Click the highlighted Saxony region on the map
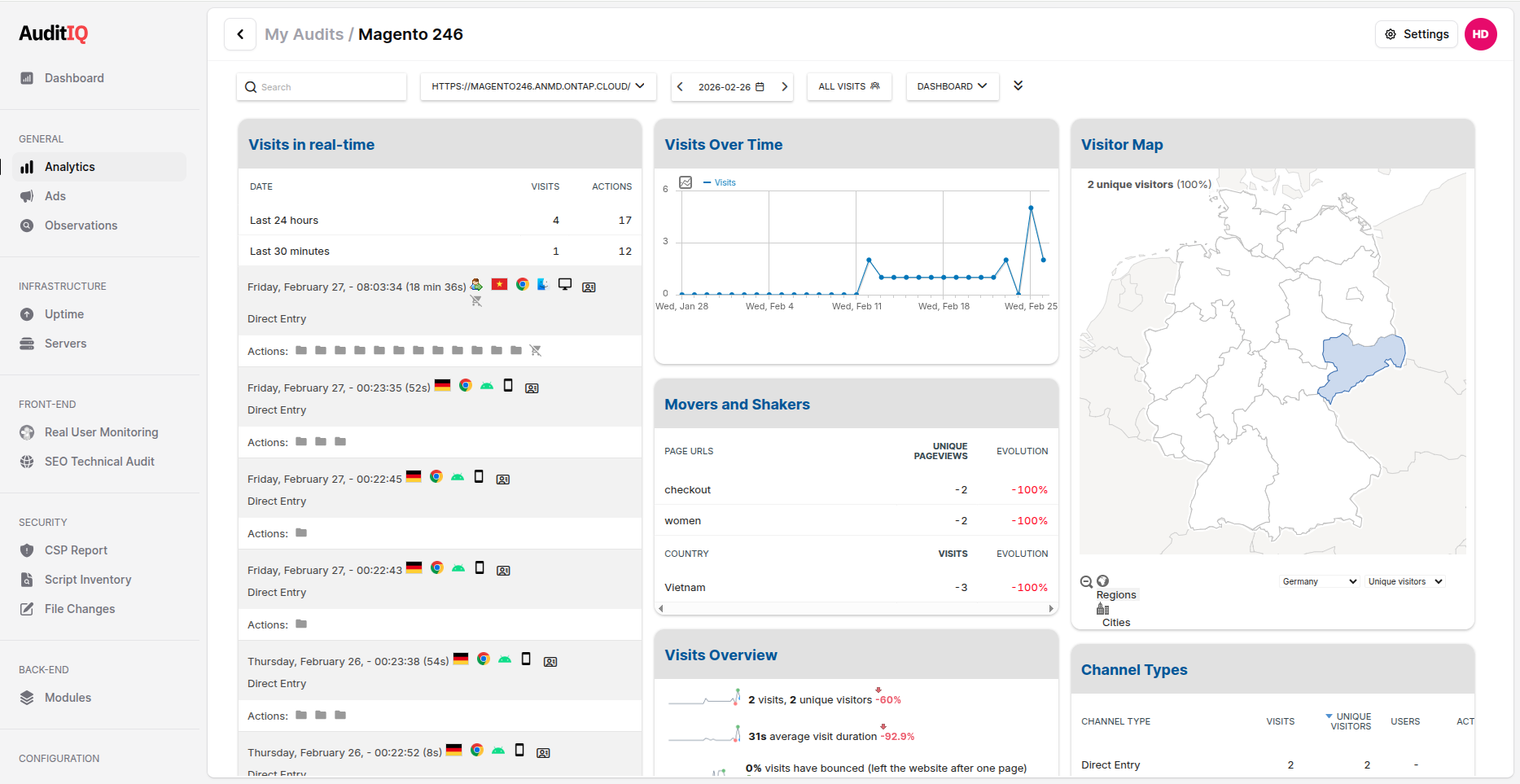Viewport: 1520px width, 784px height. [x=1362, y=365]
